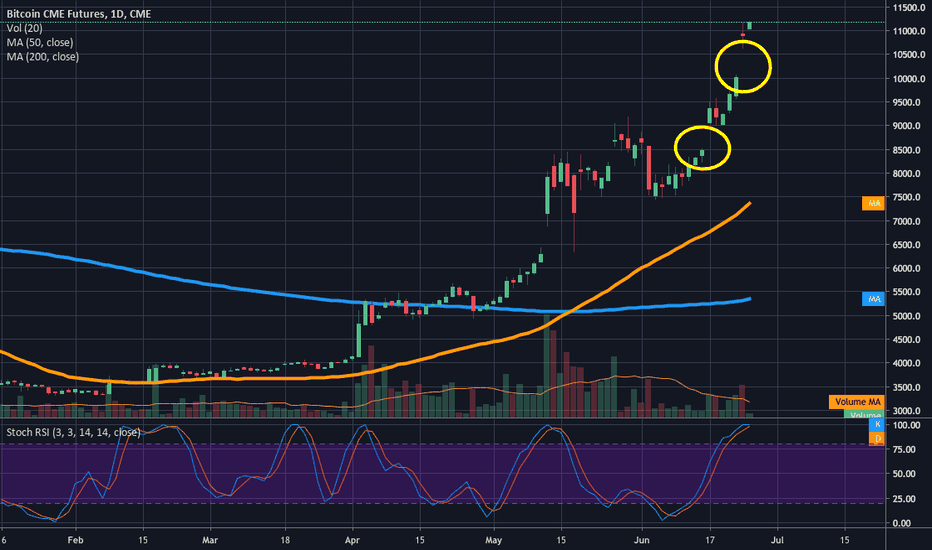Click the Volume MA axis label
Screen dimensions: 932x550
point(857,402)
